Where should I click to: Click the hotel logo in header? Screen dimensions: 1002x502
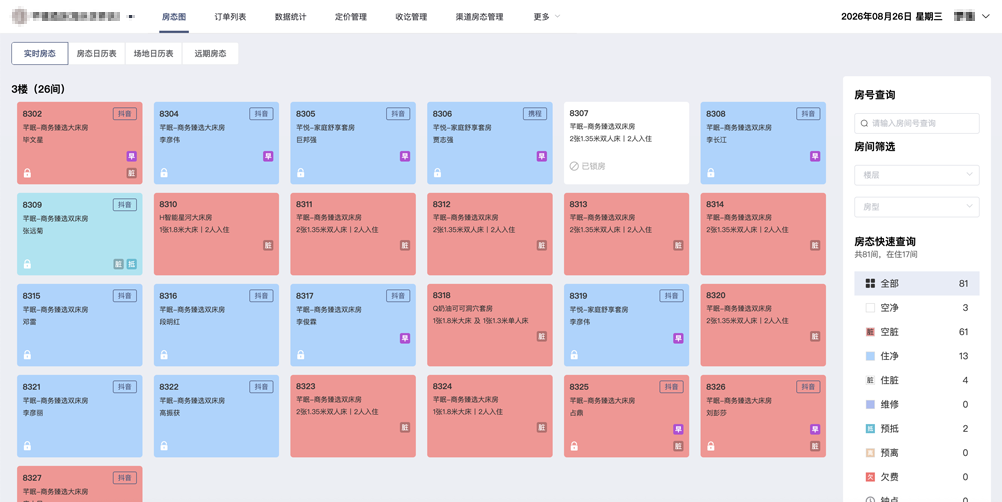pos(19,17)
